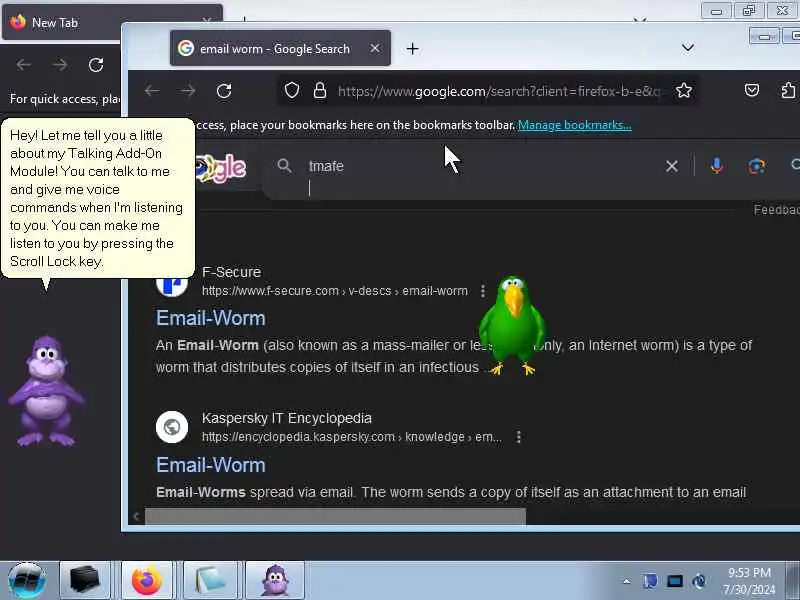The width and height of the screenshot is (800, 600).
Task: Click the purple BonziBuddy gorilla character
Action: (x=46, y=391)
